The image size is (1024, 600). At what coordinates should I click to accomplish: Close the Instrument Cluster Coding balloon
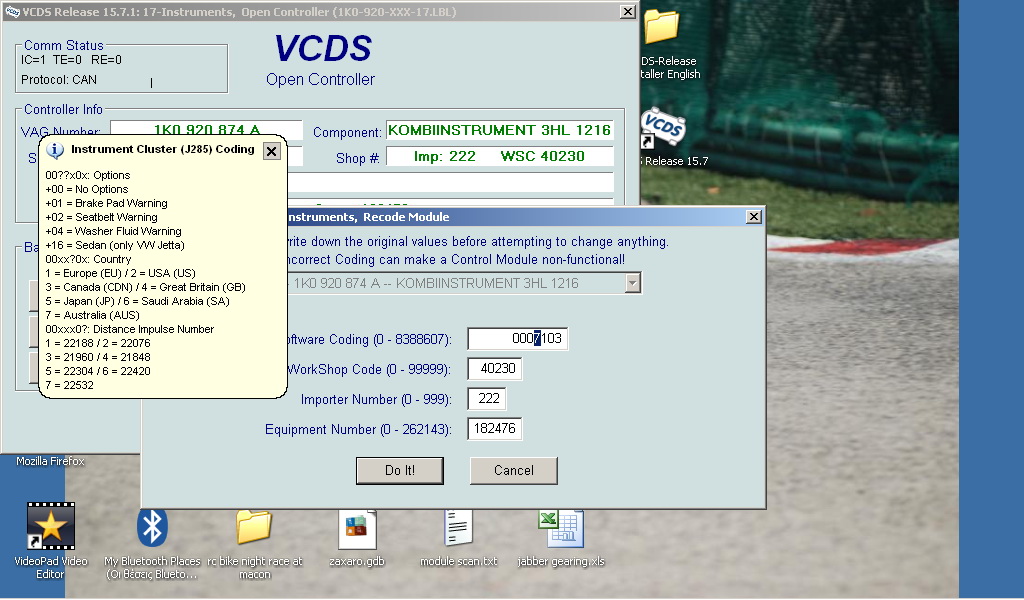coord(272,151)
